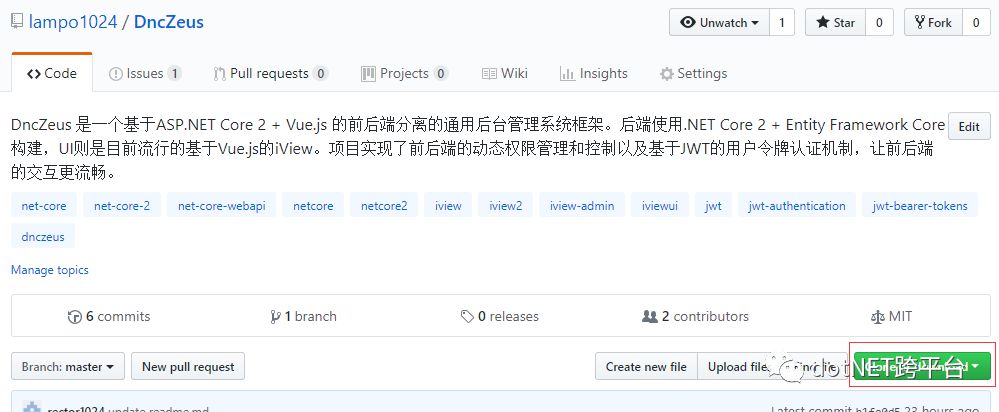Click the stargazers count 0
The image size is (999, 412).
879,23
